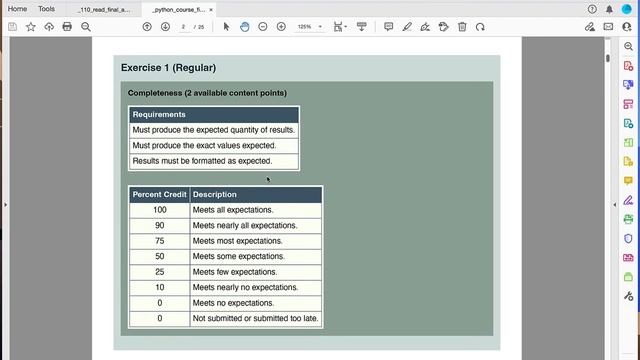Open the 125% zoom level dropdown
The height and width of the screenshot is (360, 640).
point(309,27)
